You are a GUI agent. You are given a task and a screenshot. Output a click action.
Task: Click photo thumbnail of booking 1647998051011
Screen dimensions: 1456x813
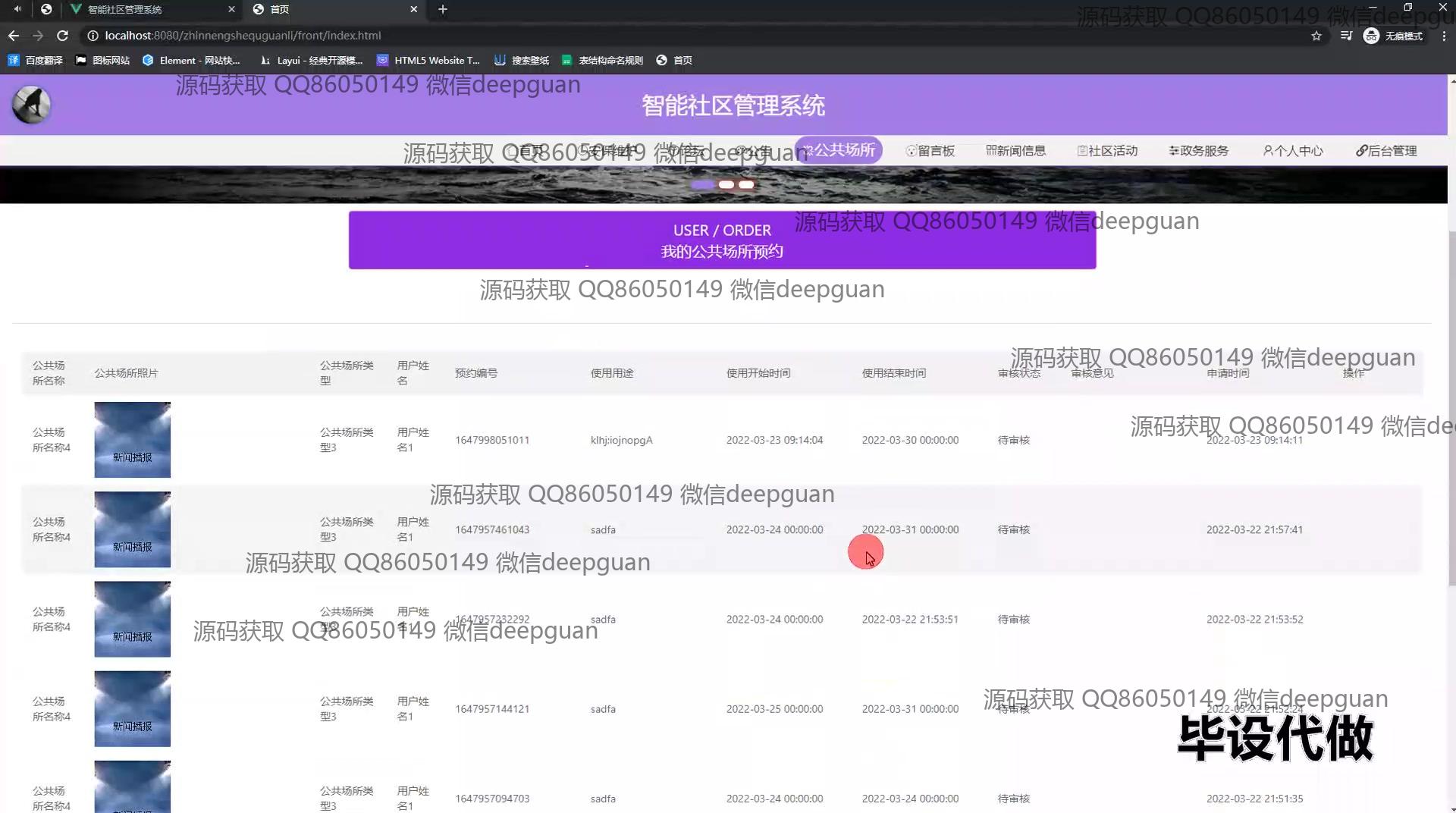coord(133,440)
